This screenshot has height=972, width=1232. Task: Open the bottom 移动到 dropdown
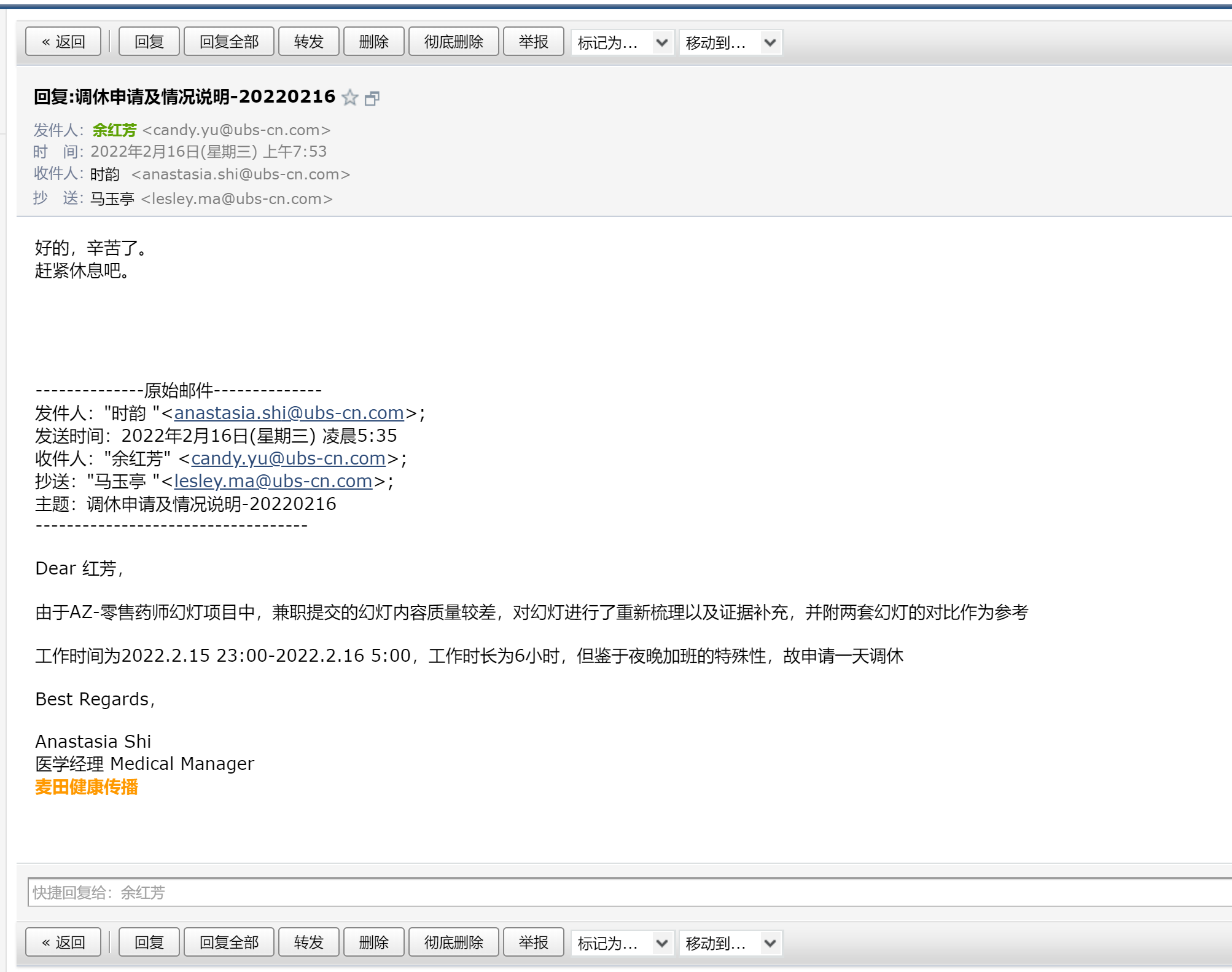pos(730,943)
